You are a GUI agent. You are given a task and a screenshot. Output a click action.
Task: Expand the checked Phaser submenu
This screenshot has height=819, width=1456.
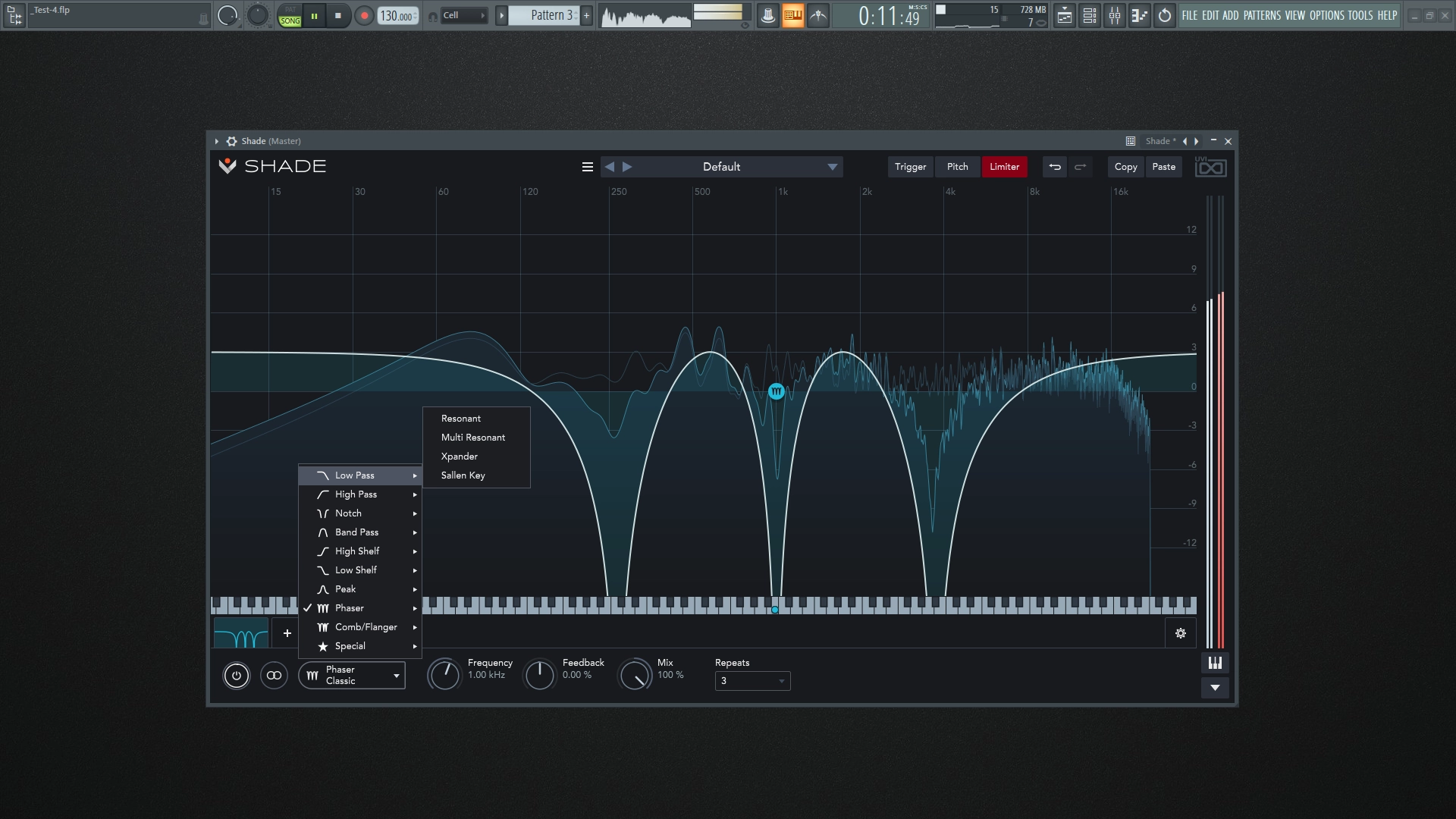coord(360,608)
